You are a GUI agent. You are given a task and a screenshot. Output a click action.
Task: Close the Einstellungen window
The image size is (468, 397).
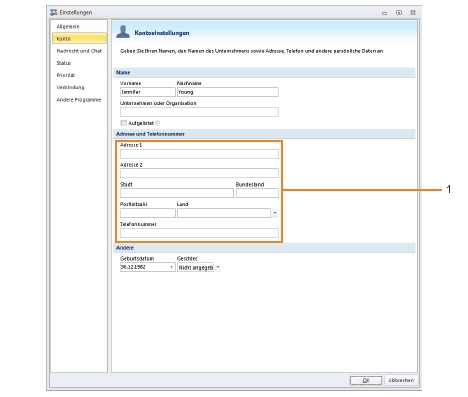(413, 13)
